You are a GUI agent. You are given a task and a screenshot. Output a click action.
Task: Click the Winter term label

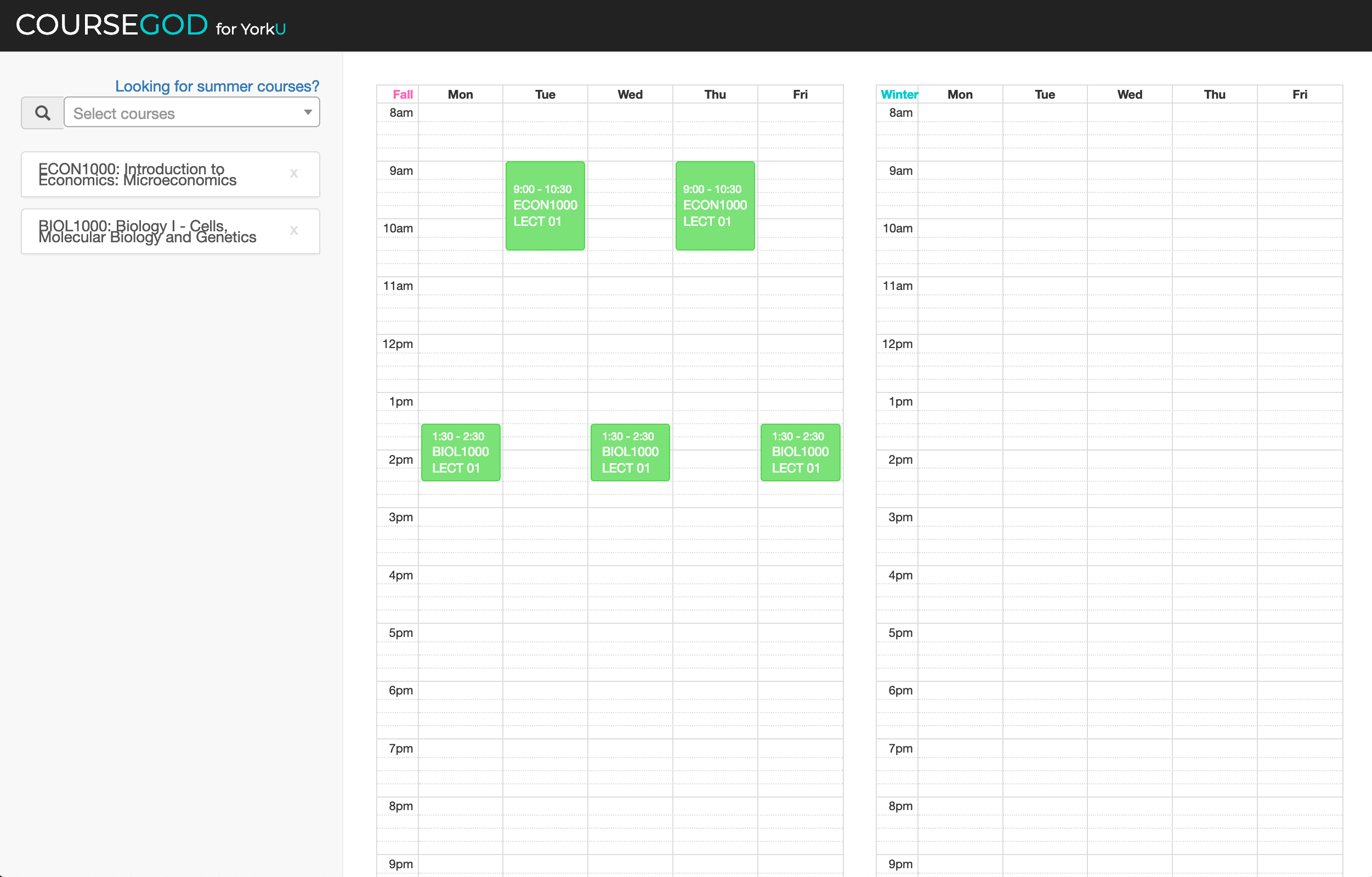click(899, 94)
